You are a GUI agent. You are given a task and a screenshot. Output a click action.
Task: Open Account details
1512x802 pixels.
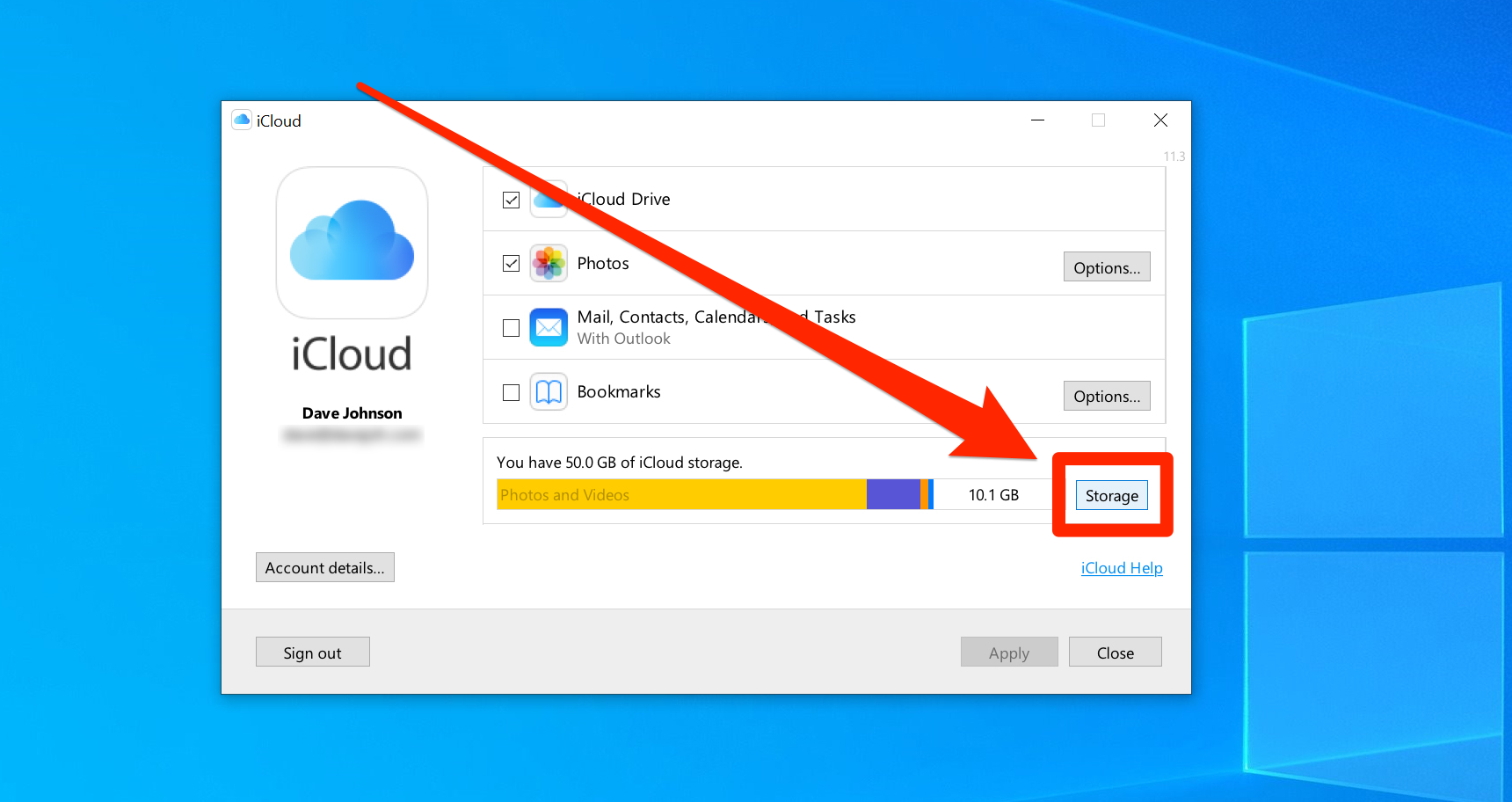point(325,567)
